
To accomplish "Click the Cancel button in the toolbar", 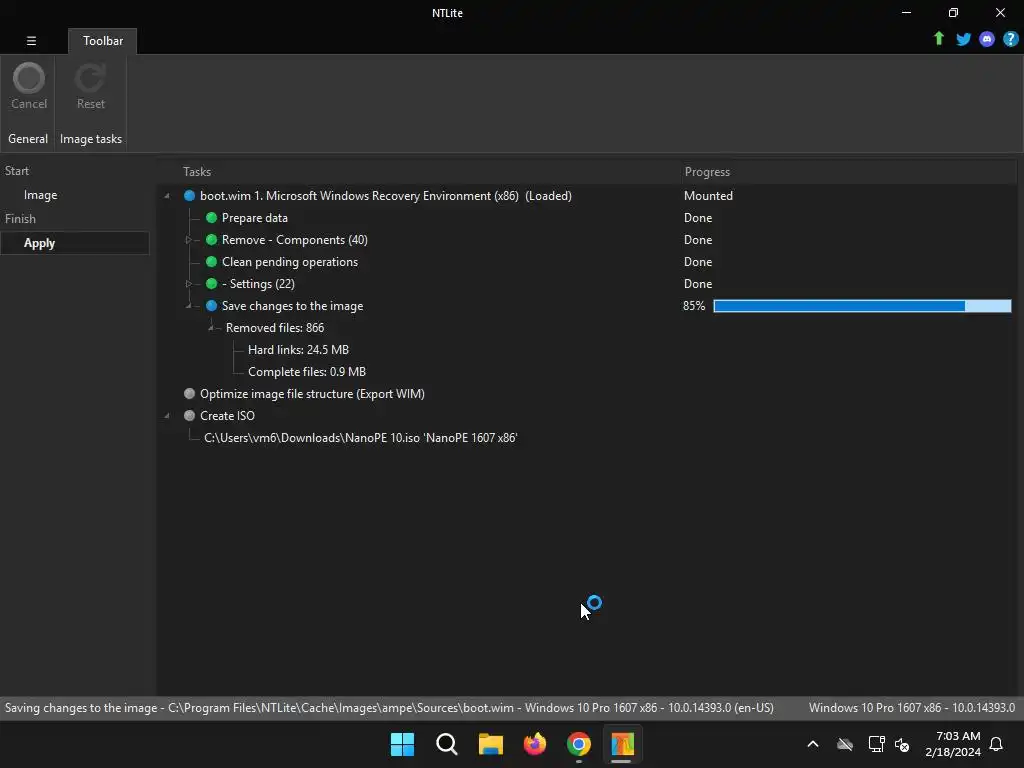I will [x=29, y=87].
